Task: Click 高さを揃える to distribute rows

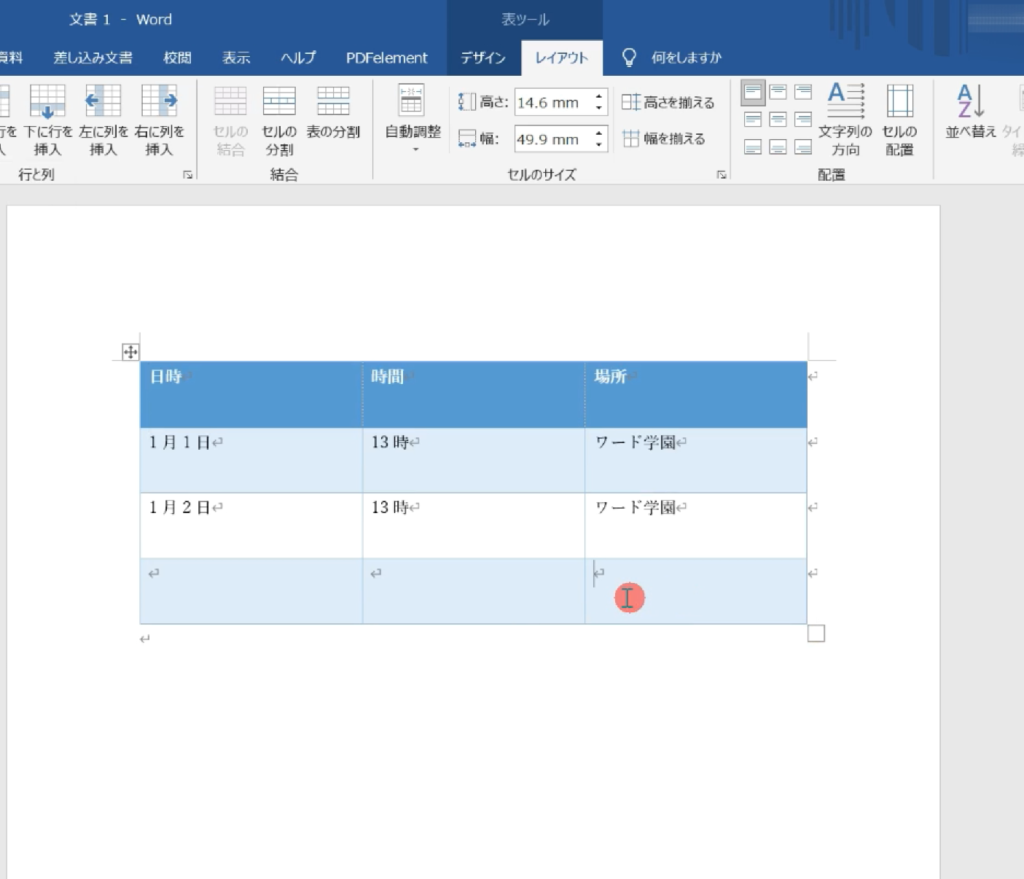Action: (668, 103)
